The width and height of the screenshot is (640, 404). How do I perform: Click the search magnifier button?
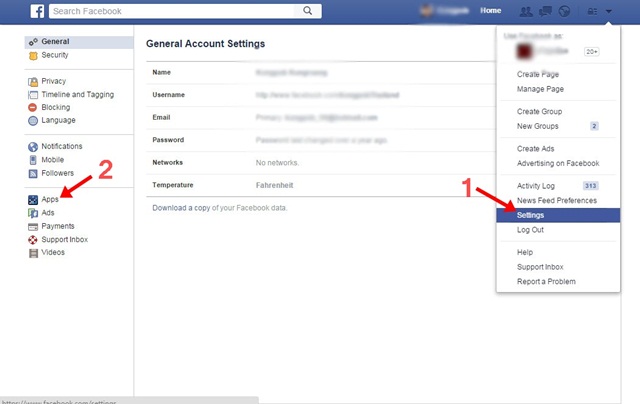tap(308, 11)
